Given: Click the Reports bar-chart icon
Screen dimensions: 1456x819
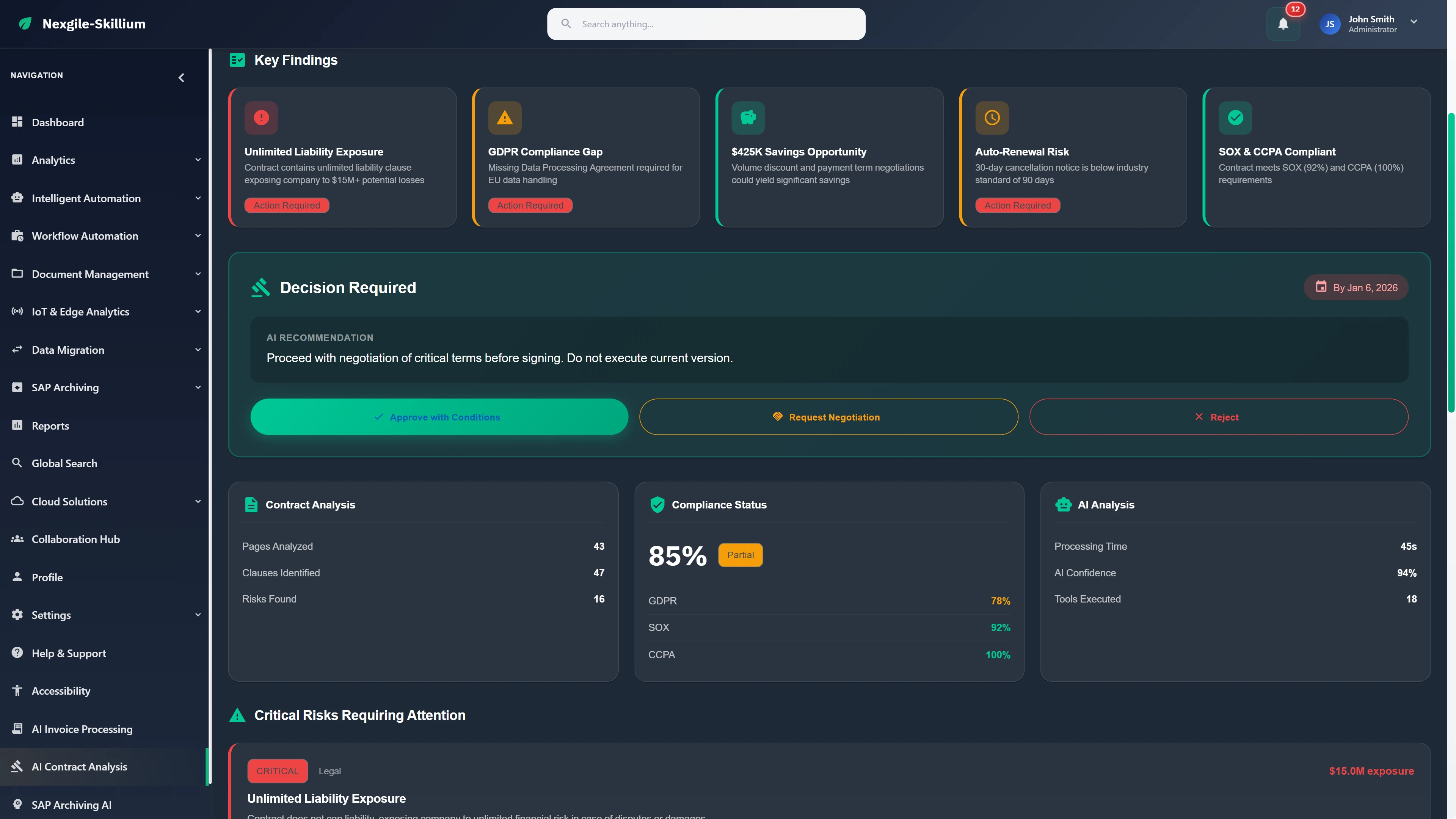Looking at the screenshot, I should 17,425.
